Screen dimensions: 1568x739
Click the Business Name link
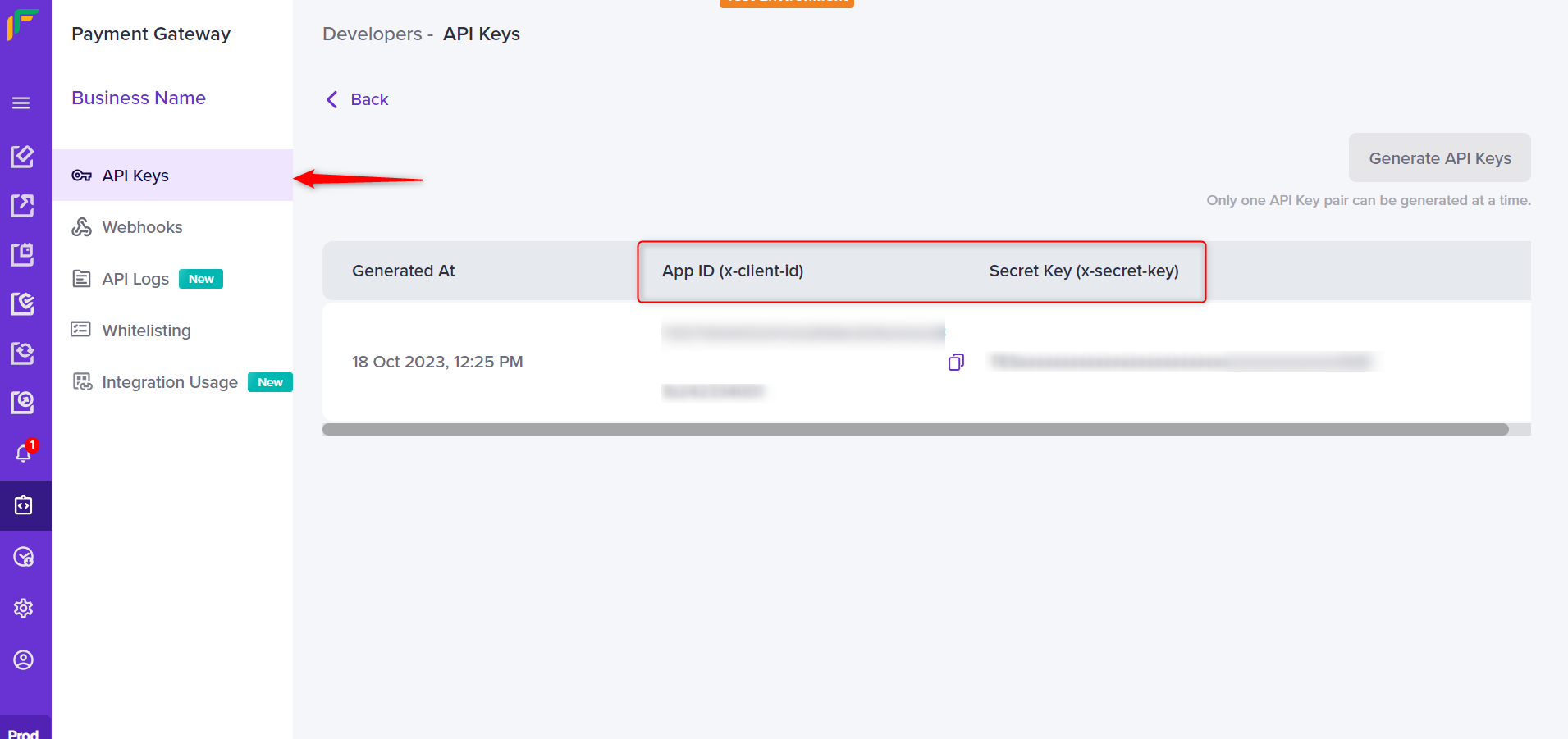click(139, 98)
